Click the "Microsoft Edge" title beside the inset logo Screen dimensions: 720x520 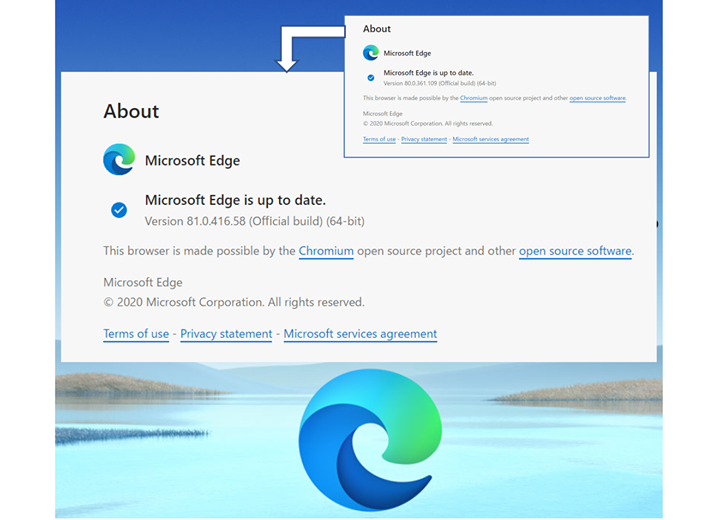pyautogui.click(x=407, y=53)
